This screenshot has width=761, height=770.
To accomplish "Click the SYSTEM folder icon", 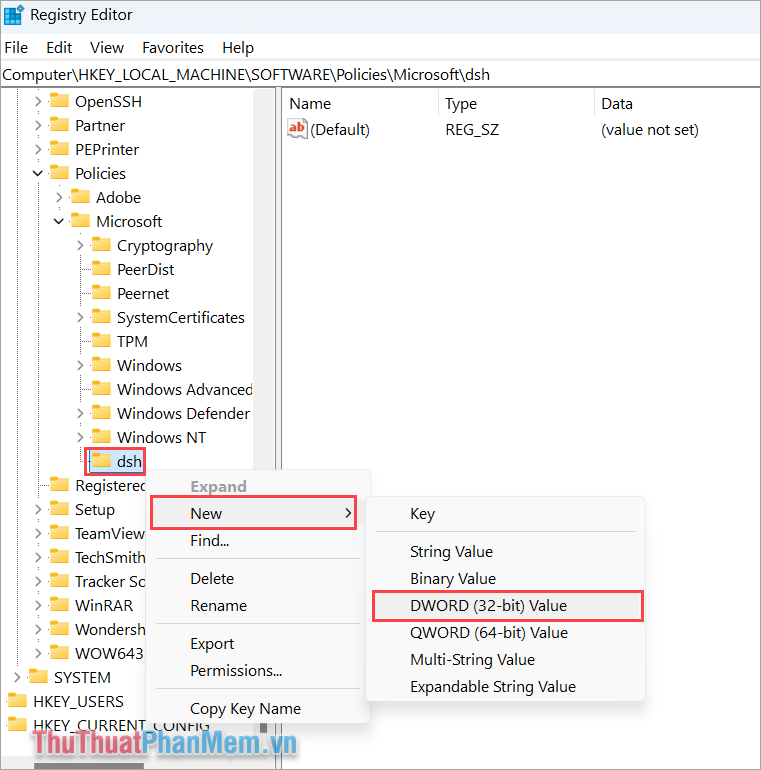I will (38, 677).
